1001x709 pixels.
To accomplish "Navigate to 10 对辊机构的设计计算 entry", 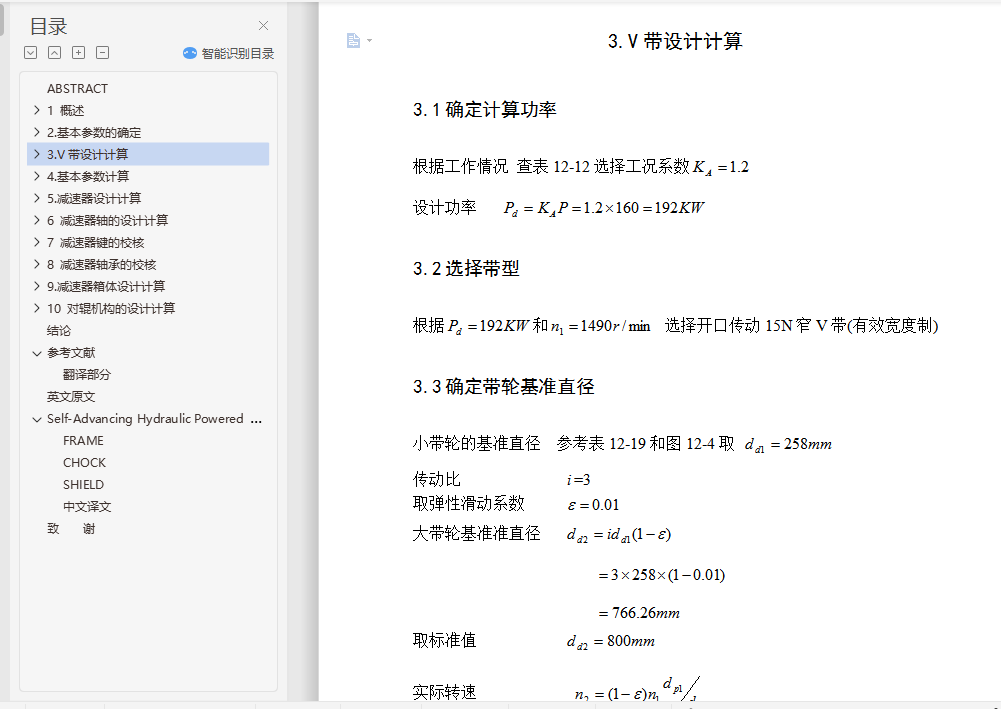I will coord(110,309).
